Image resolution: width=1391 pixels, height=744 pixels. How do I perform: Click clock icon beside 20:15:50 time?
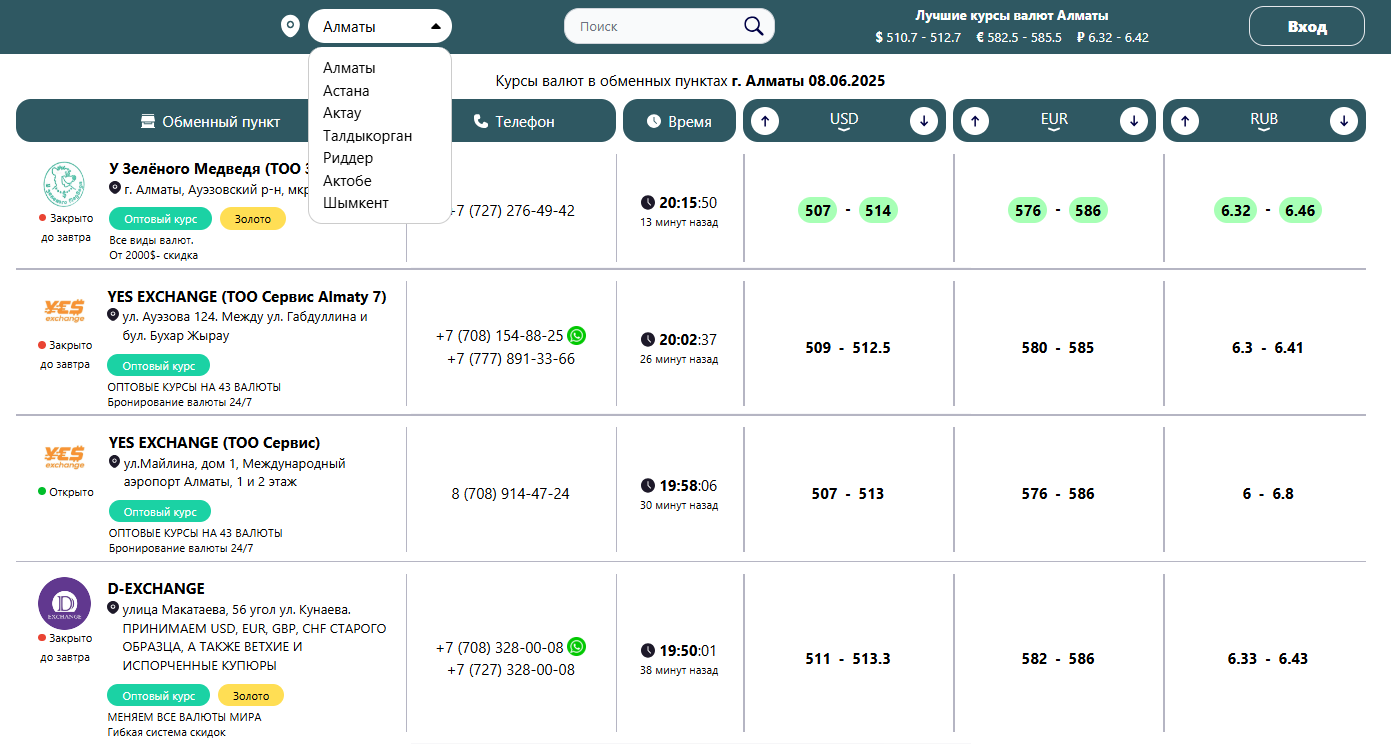click(x=648, y=203)
